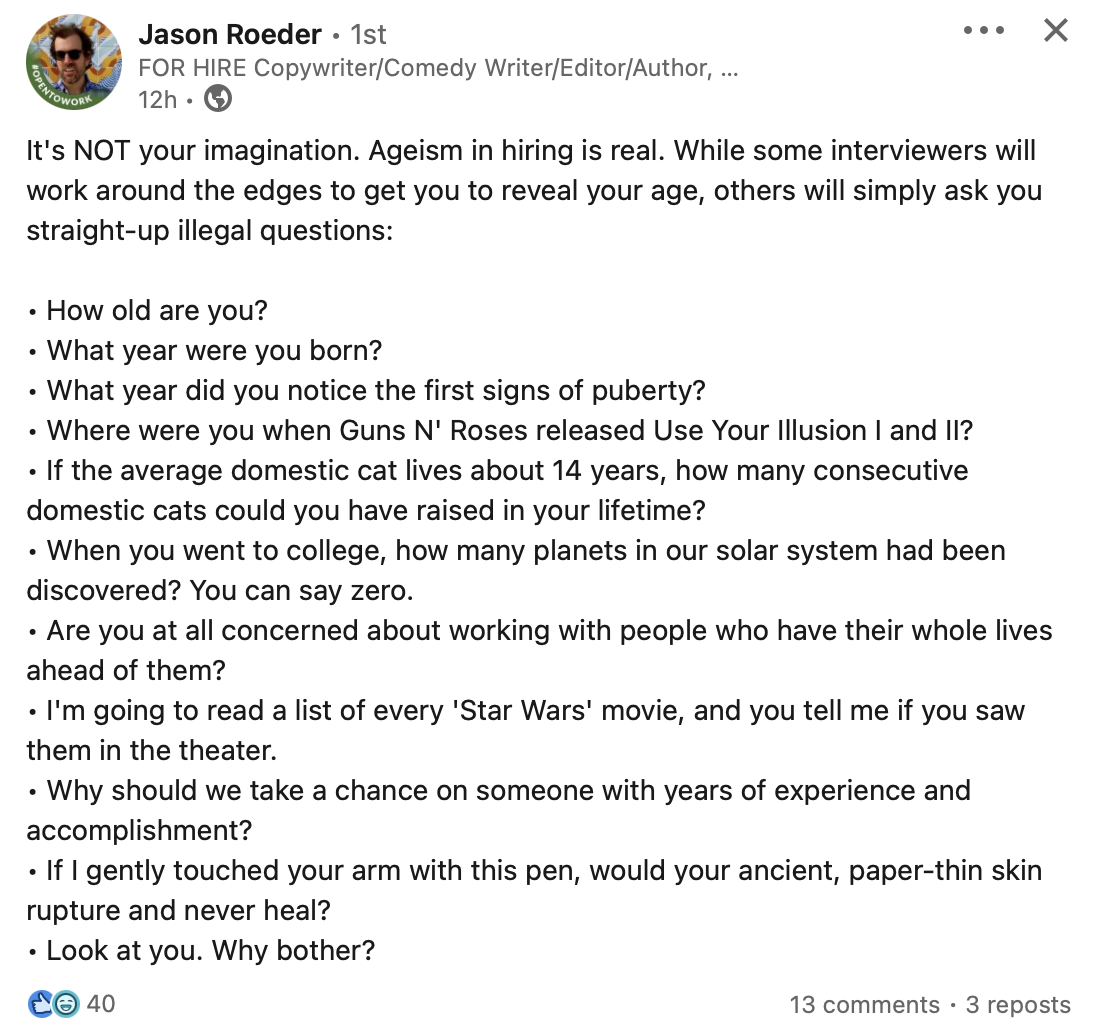Click the 'How old are you?' bullet

[x=157, y=310]
